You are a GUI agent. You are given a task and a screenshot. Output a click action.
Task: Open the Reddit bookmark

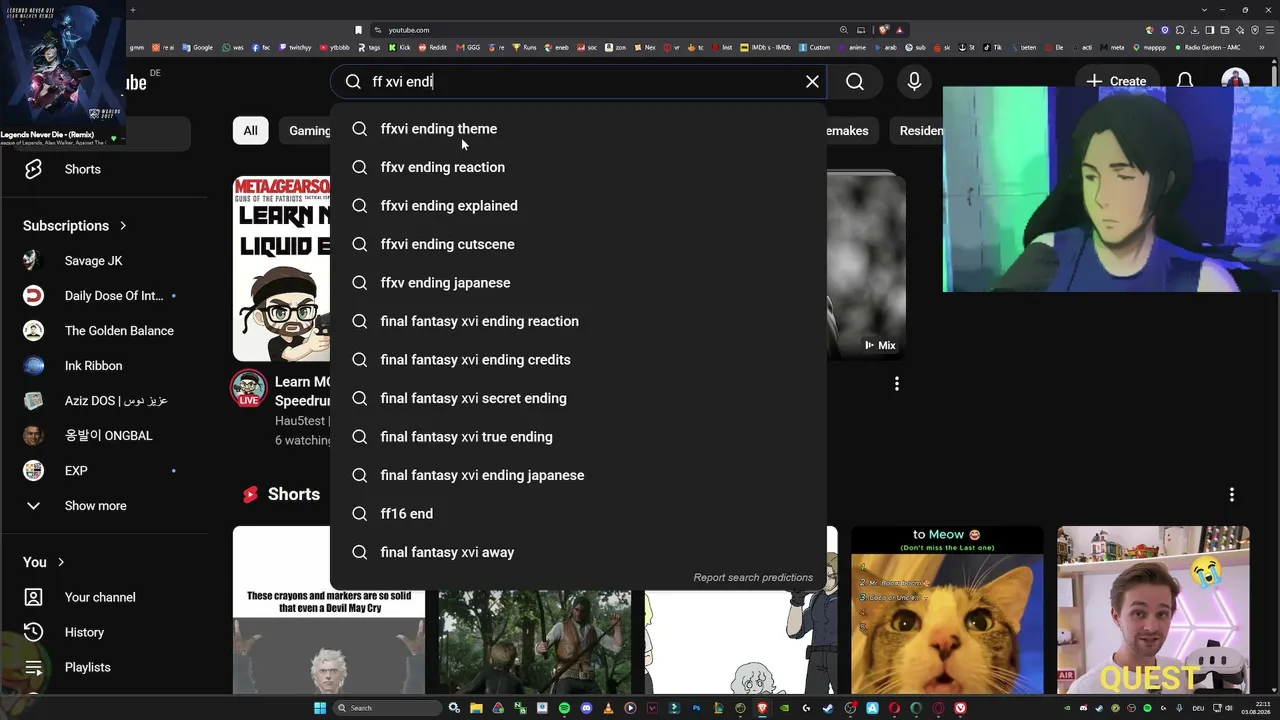pos(435,47)
